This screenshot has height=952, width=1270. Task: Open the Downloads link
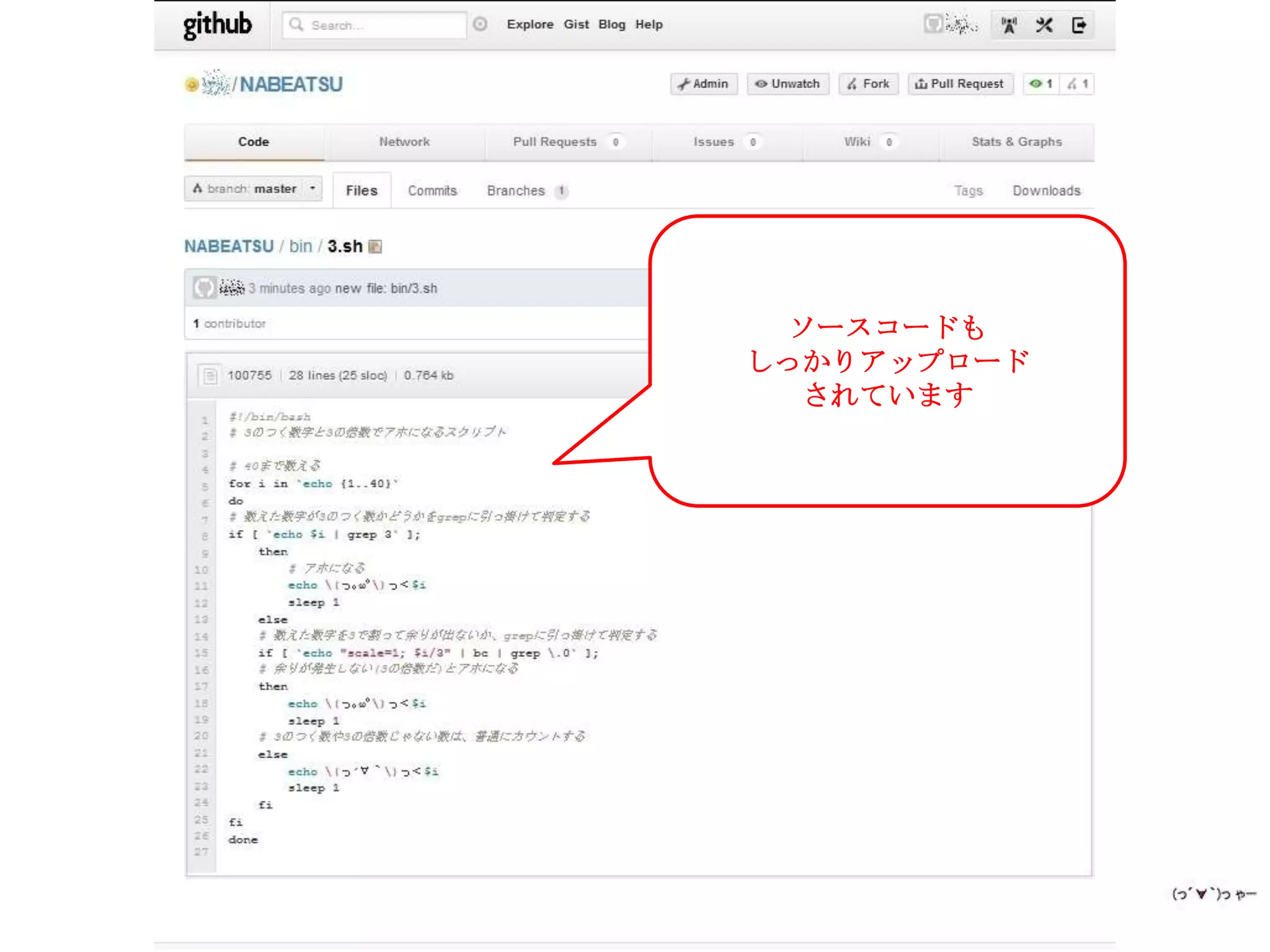[x=1046, y=191]
